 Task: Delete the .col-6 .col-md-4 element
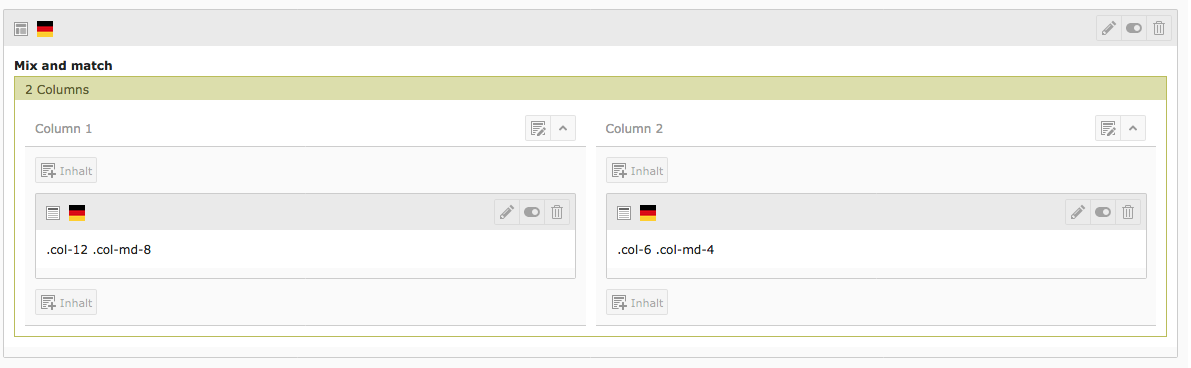[x=1128, y=212]
